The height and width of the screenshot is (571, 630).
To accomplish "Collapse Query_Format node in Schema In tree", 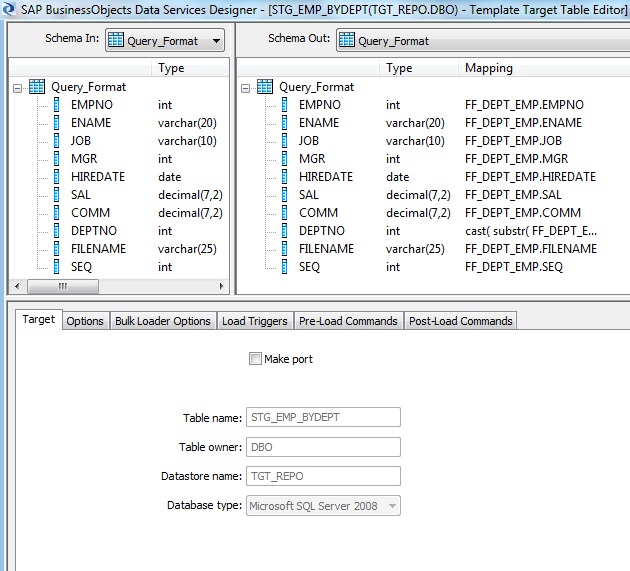I will tap(17, 88).
